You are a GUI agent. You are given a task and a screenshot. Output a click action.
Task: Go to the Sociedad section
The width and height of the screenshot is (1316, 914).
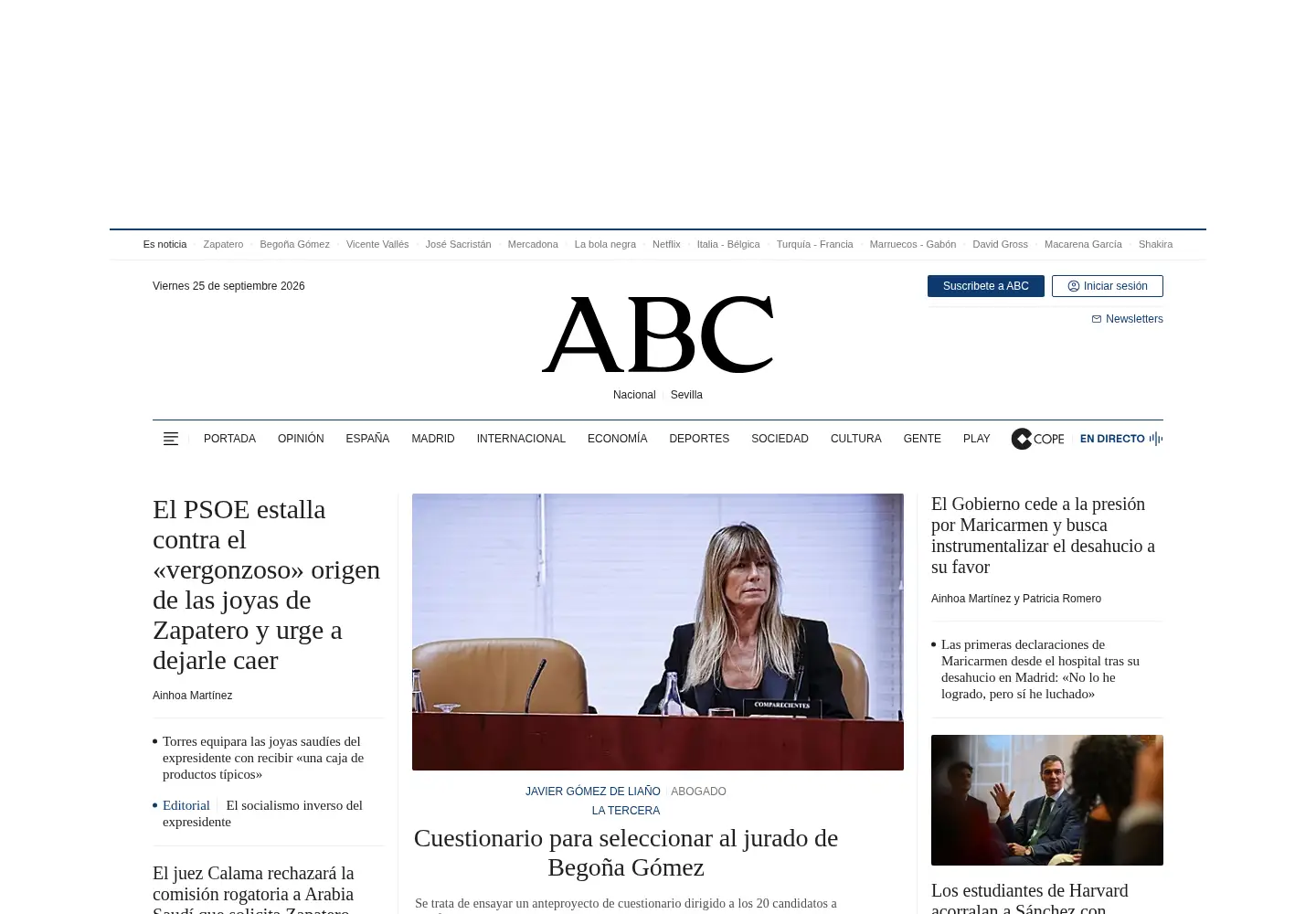pyautogui.click(x=780, y=439)
